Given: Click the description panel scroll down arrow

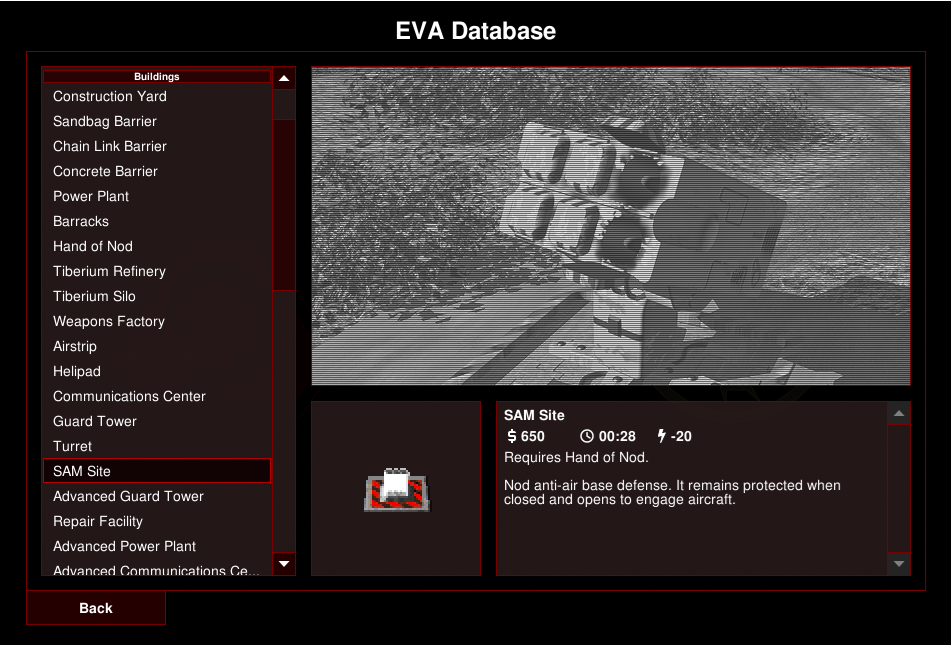Looking at the screenshot, I should pos(899,564).
